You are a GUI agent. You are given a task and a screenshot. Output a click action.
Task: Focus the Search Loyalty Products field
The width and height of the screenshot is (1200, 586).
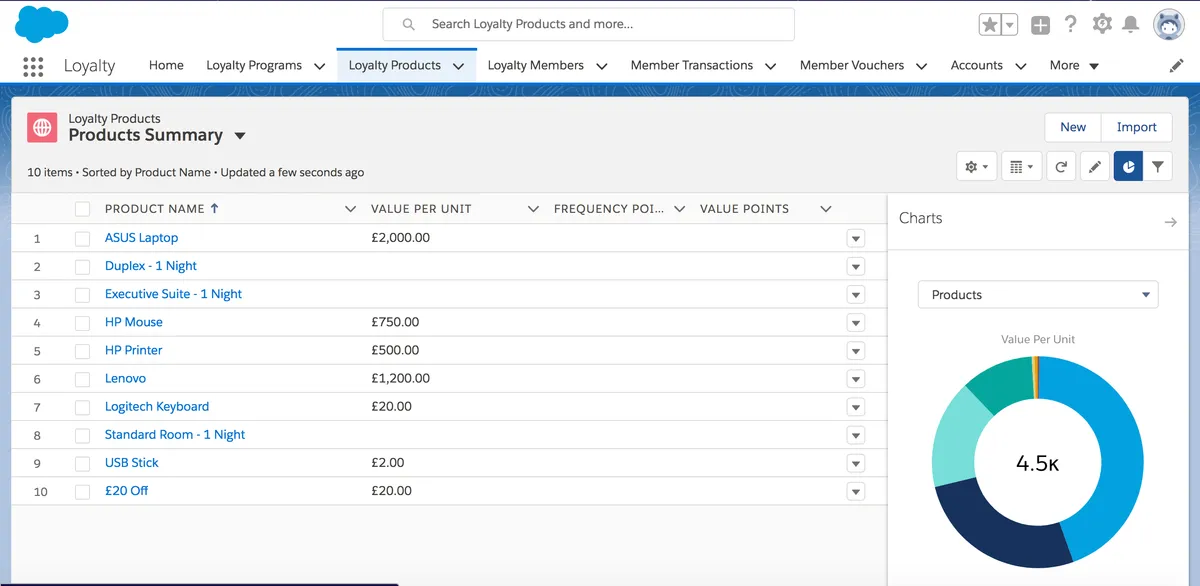tap(589, 24)
